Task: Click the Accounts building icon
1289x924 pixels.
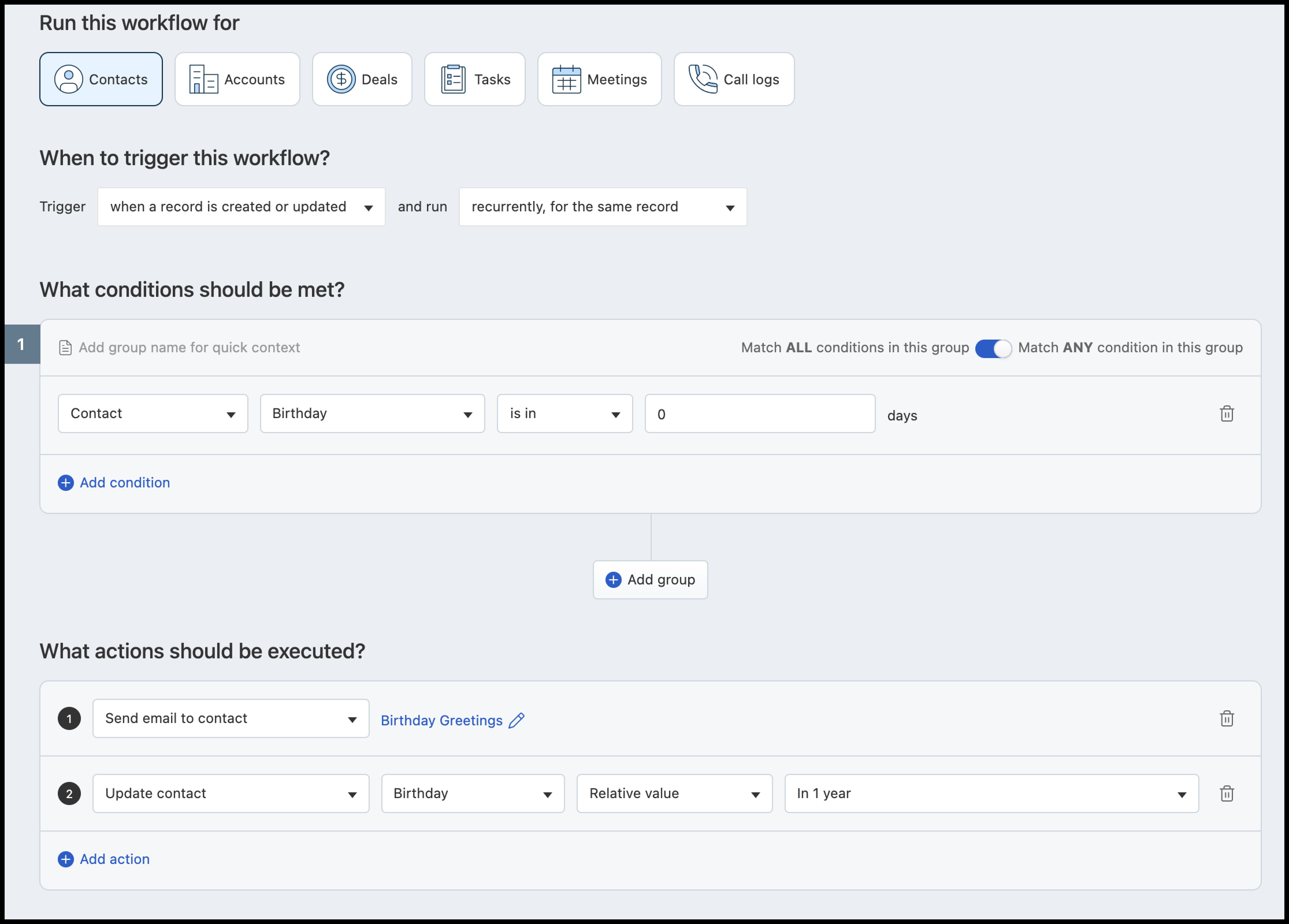Action: pos(203,79)
